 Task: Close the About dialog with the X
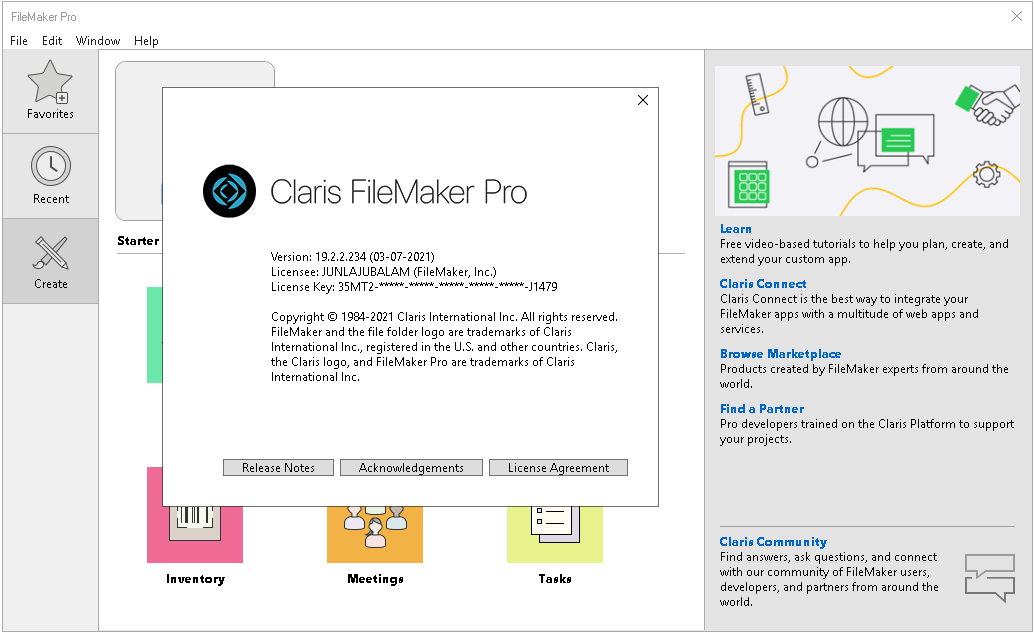643,100
